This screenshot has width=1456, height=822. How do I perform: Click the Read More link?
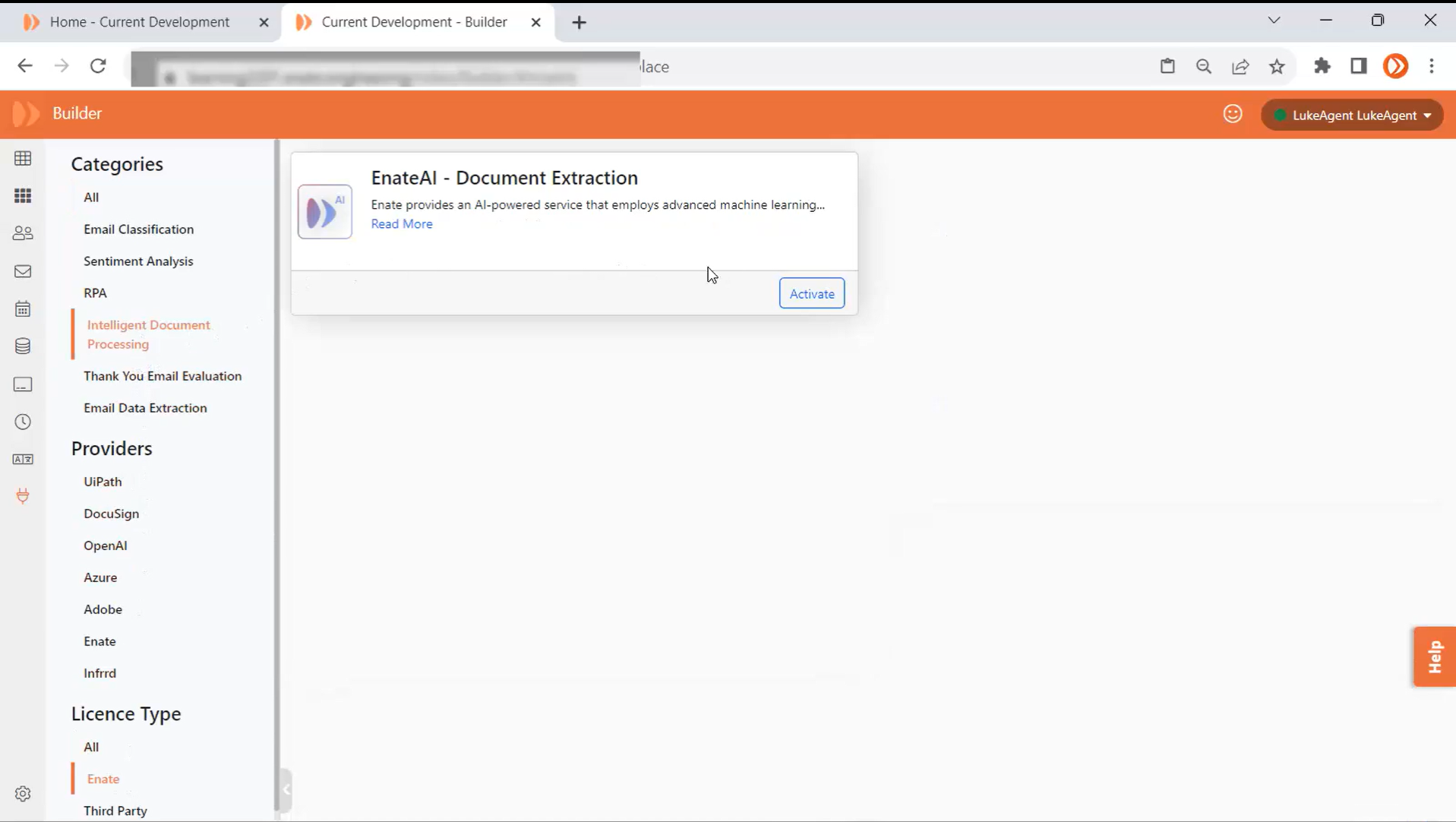[401, 224]
